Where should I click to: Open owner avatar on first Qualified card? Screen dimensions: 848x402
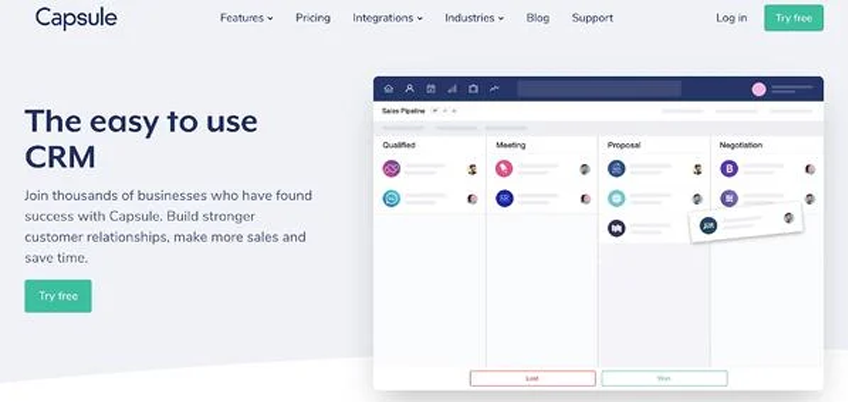(x=472, y=169)
